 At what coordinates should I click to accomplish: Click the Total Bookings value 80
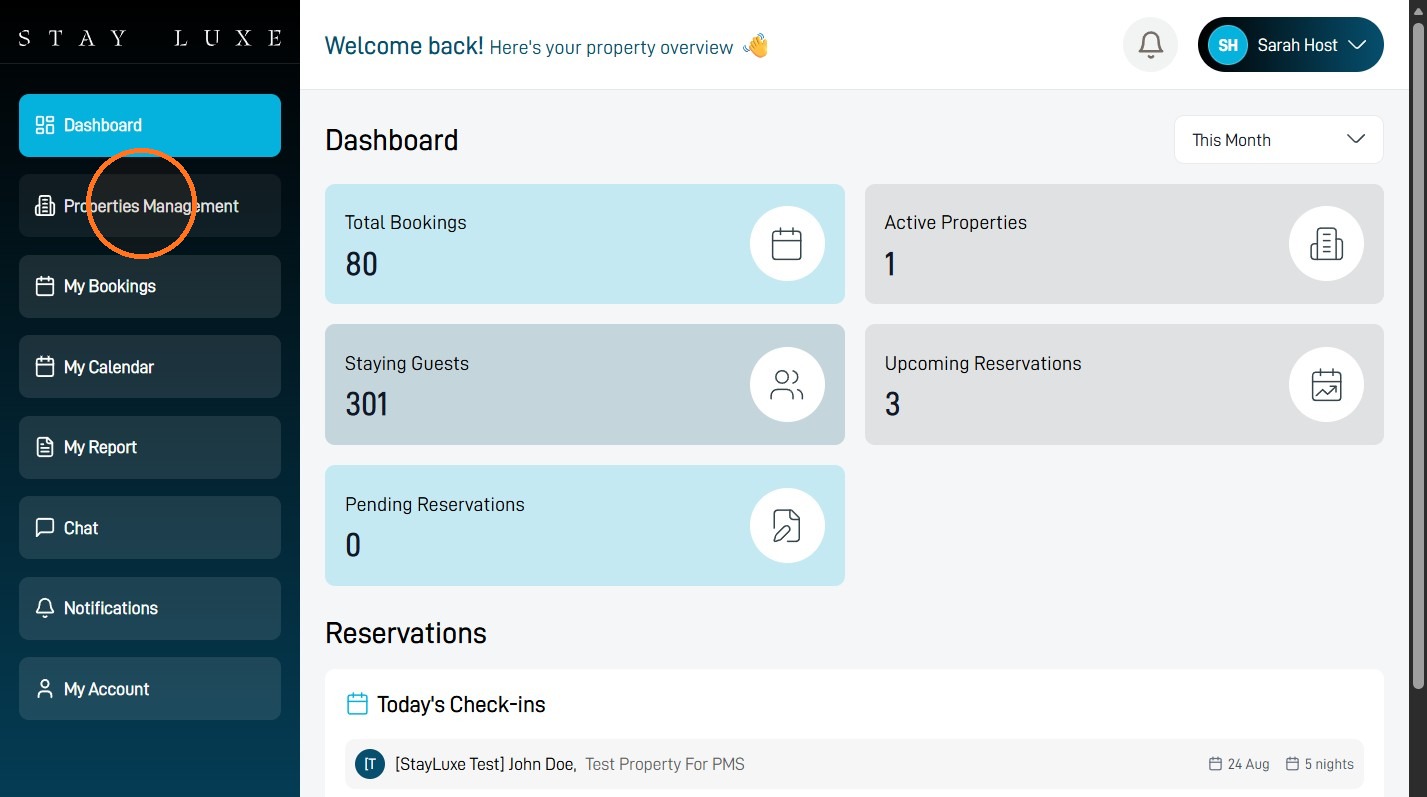tap(361, 264)
